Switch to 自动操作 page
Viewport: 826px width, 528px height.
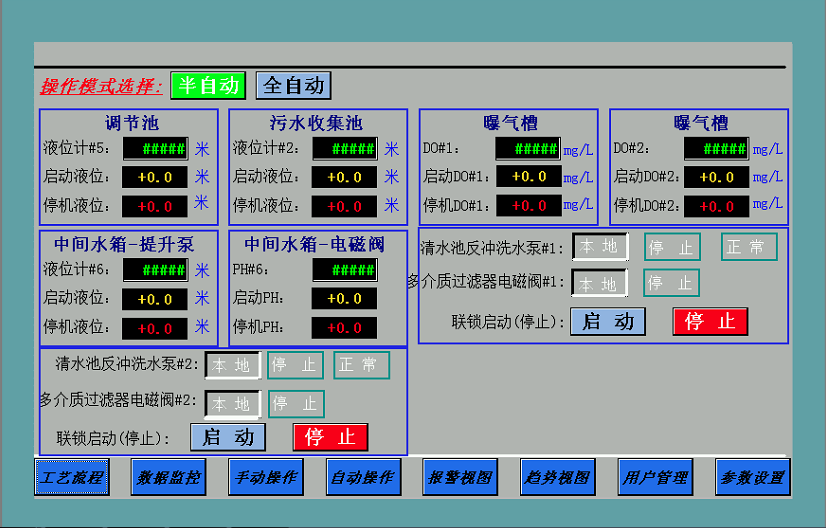pyautogui.click(x=363, y=478)
